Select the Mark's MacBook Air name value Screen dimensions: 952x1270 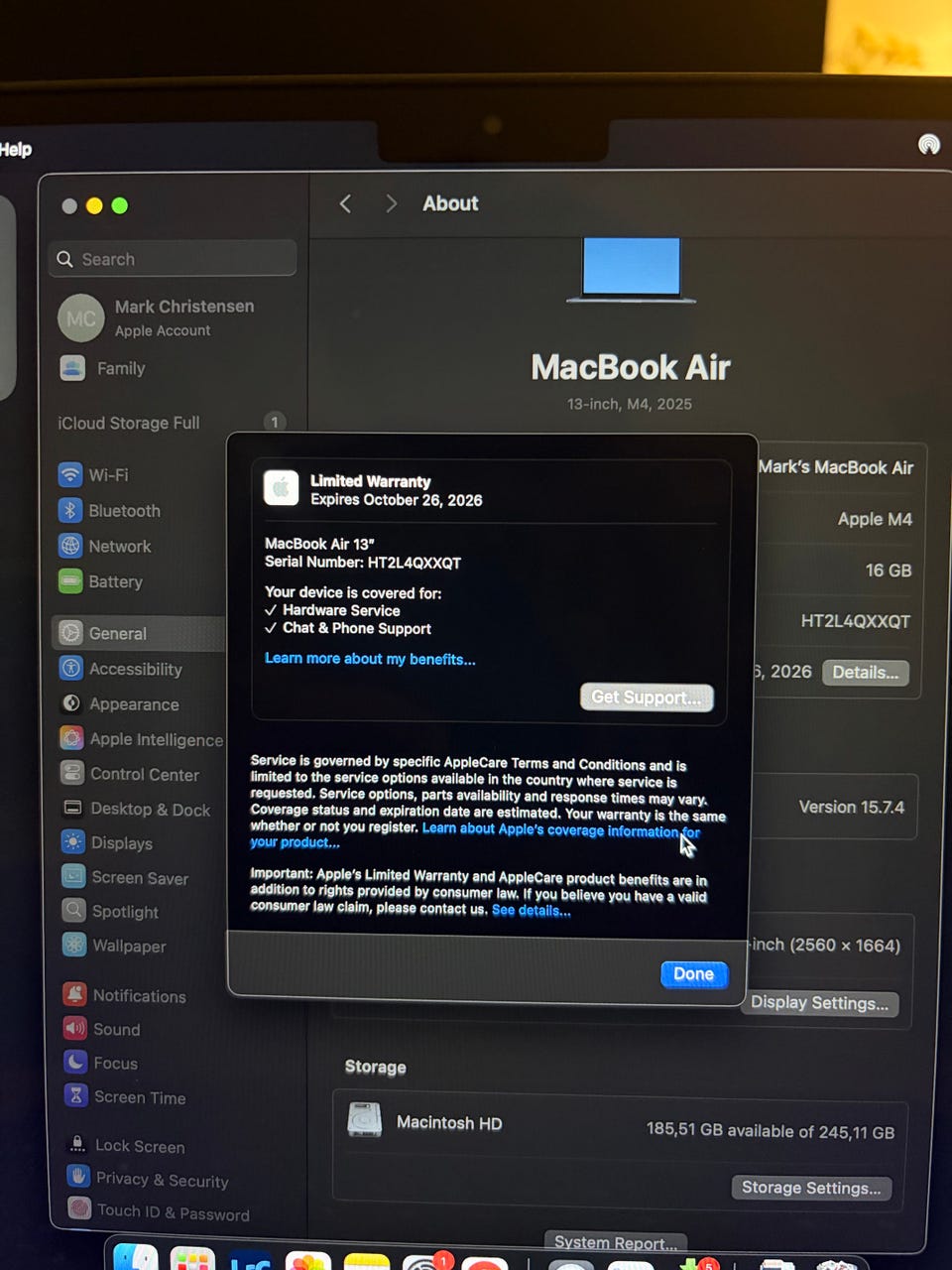tap(836, 467)
